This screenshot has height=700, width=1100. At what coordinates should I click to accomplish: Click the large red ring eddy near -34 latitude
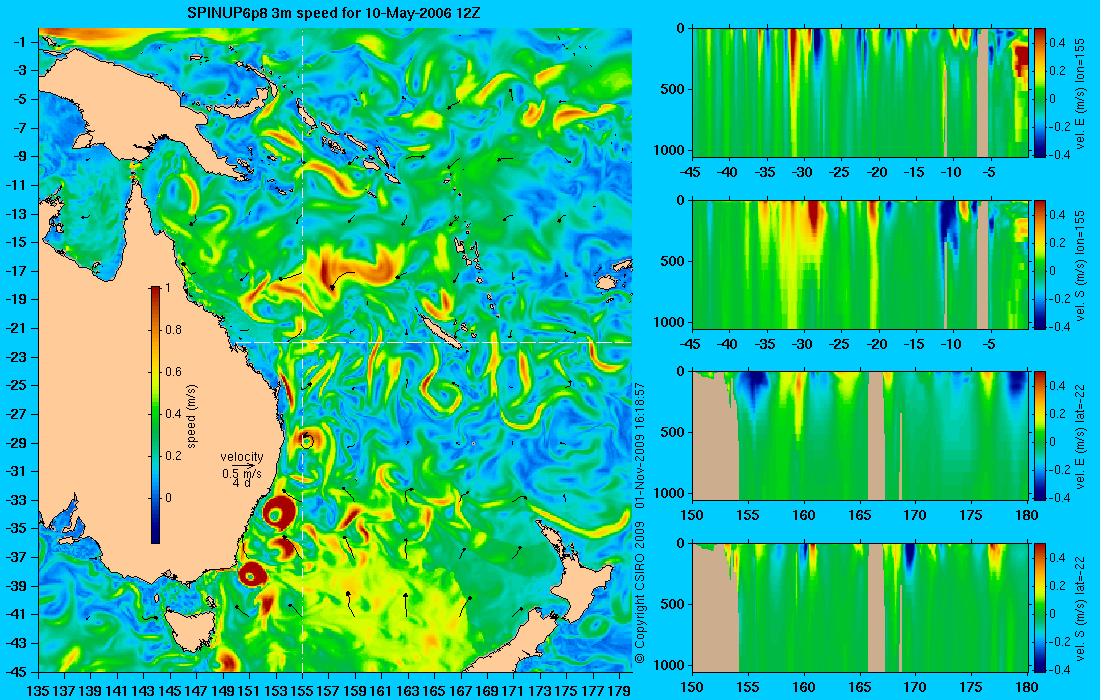point(279,515)
